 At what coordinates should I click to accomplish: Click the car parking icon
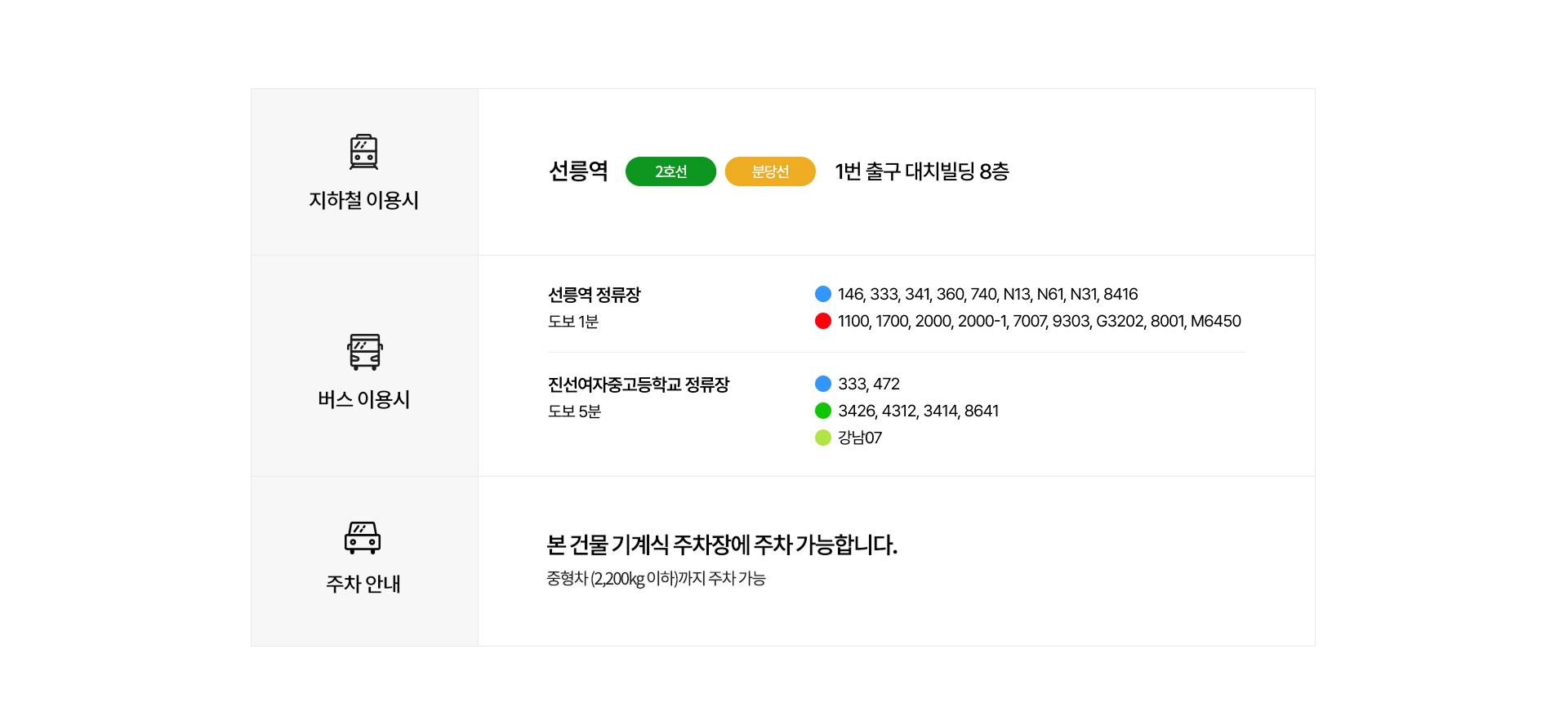pyautogui.click(x=363, y=537)
